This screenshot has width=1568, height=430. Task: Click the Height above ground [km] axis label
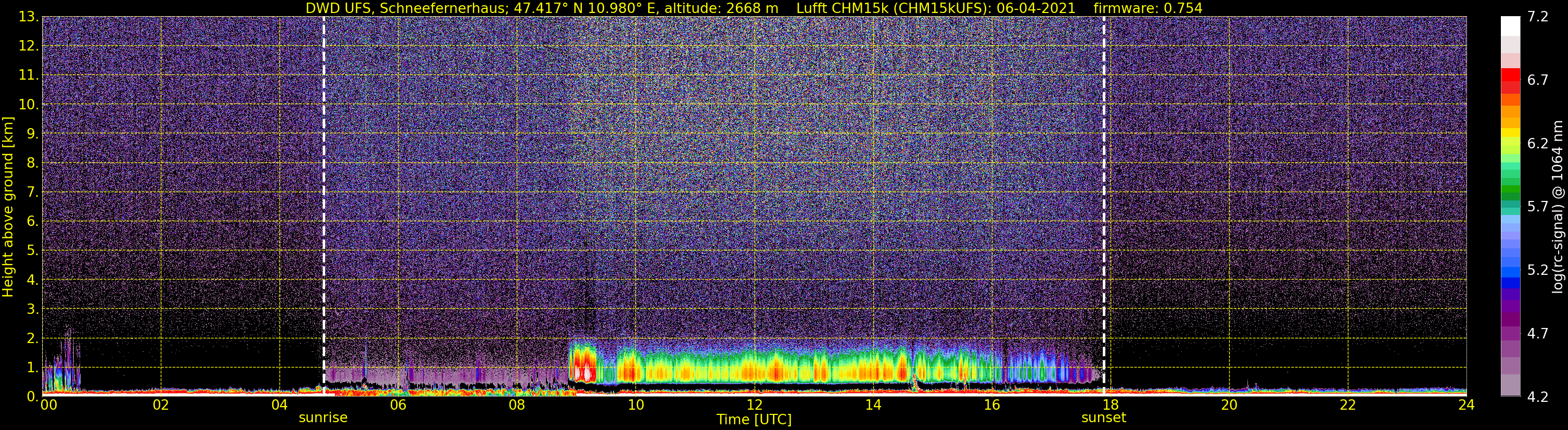(8, 207)
